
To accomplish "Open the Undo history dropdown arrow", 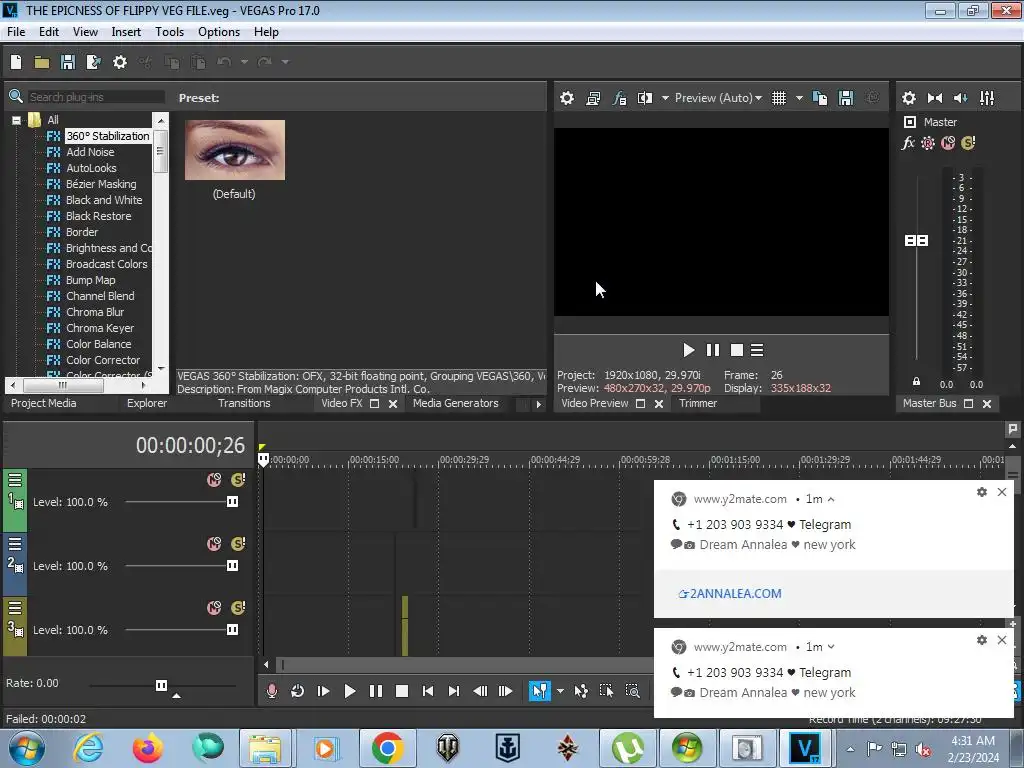I will click(x=244, y=62).
